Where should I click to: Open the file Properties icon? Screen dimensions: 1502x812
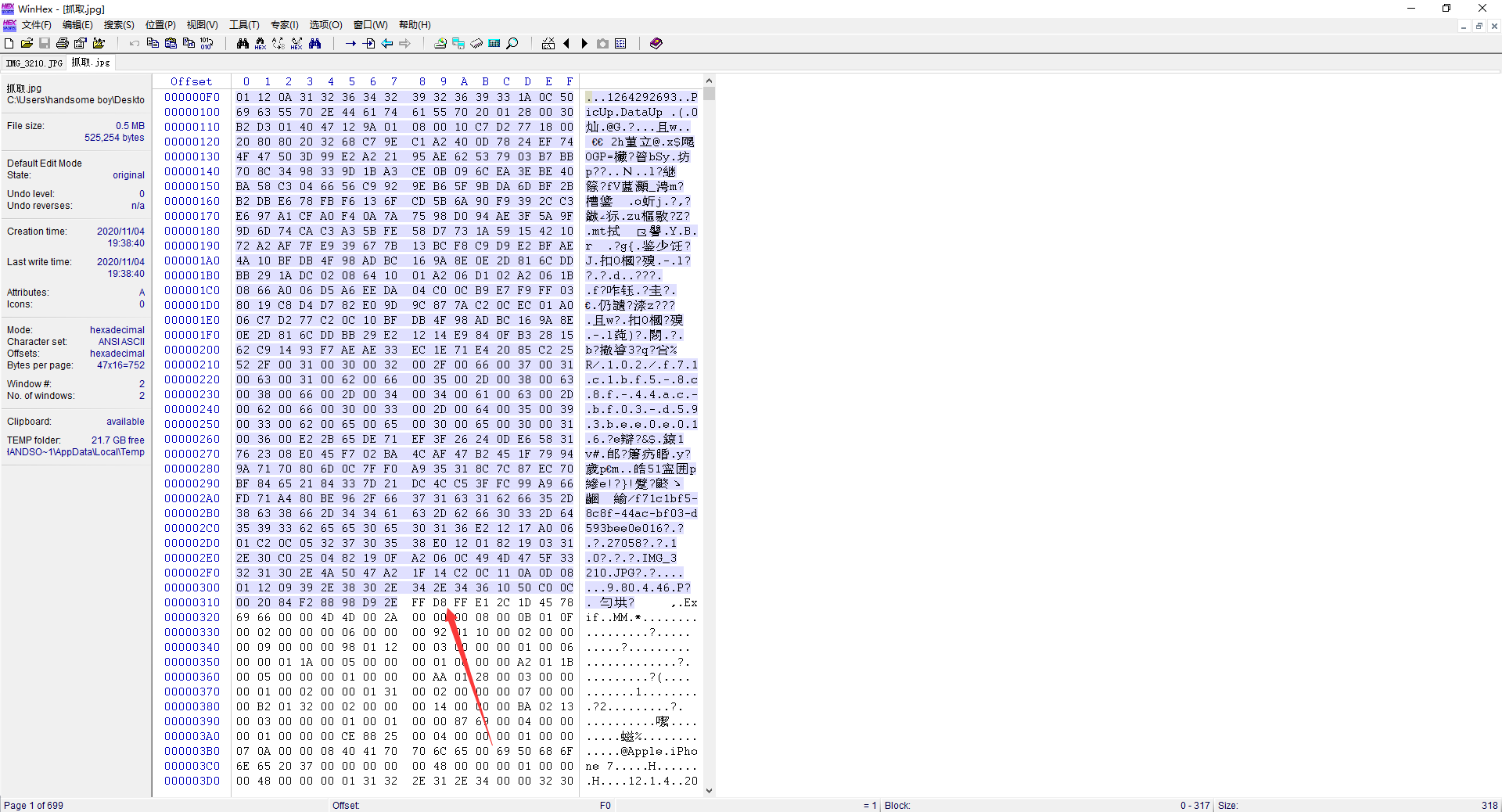(81, 44)
